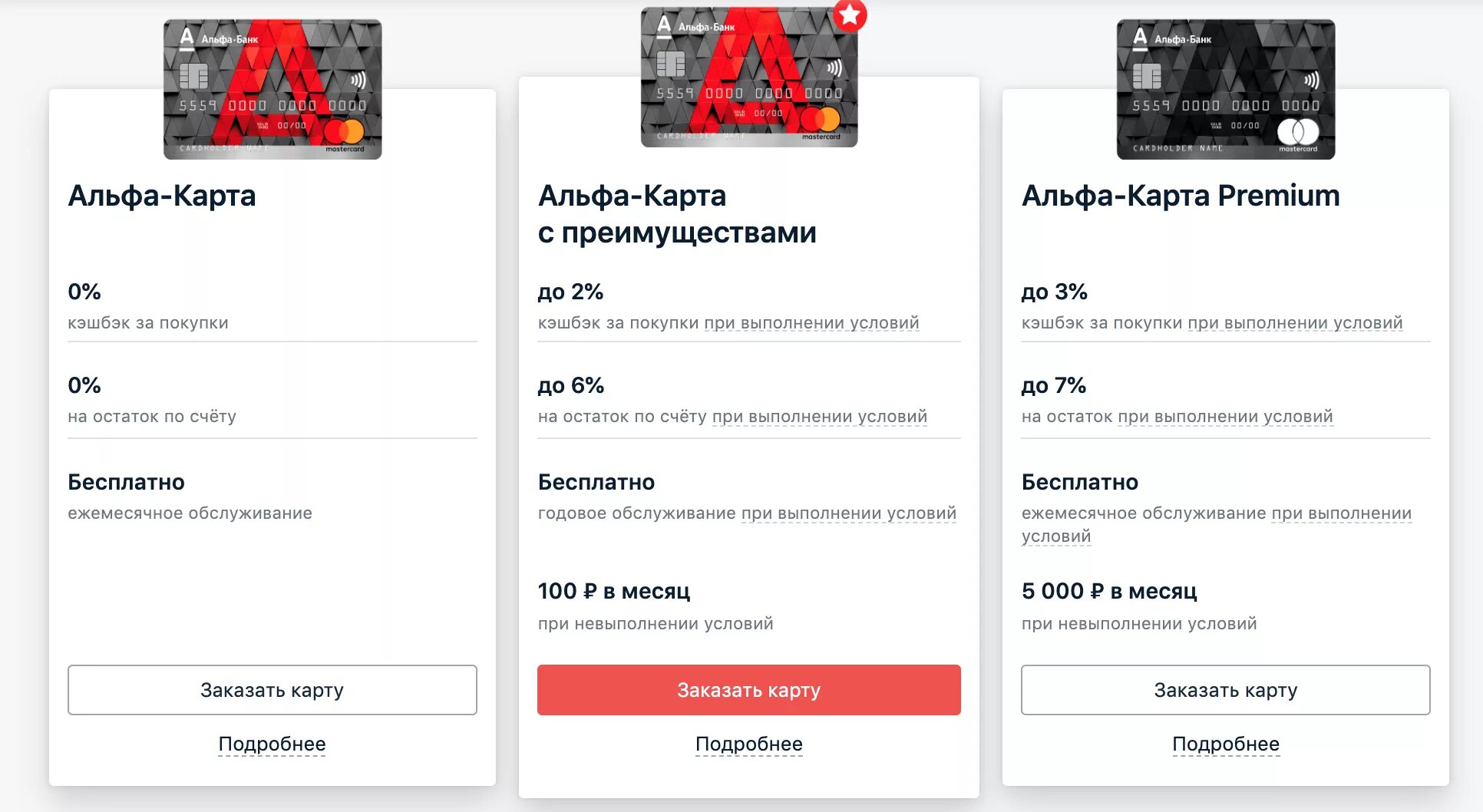
Task: Click the black Premium card image
Action: (x=1225, y=89)
